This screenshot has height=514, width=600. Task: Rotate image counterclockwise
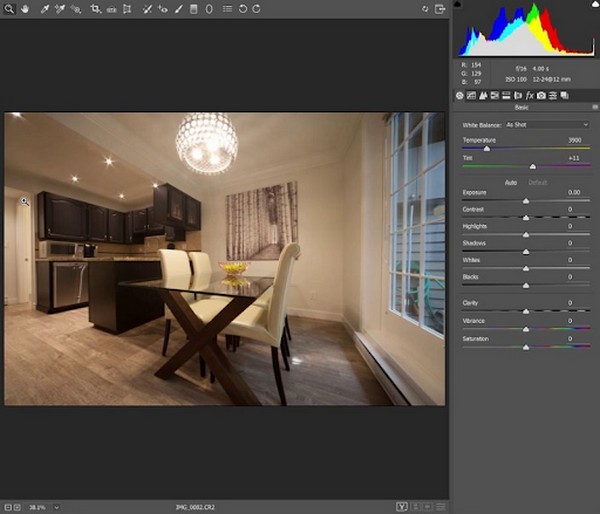(x=243, y=8)
